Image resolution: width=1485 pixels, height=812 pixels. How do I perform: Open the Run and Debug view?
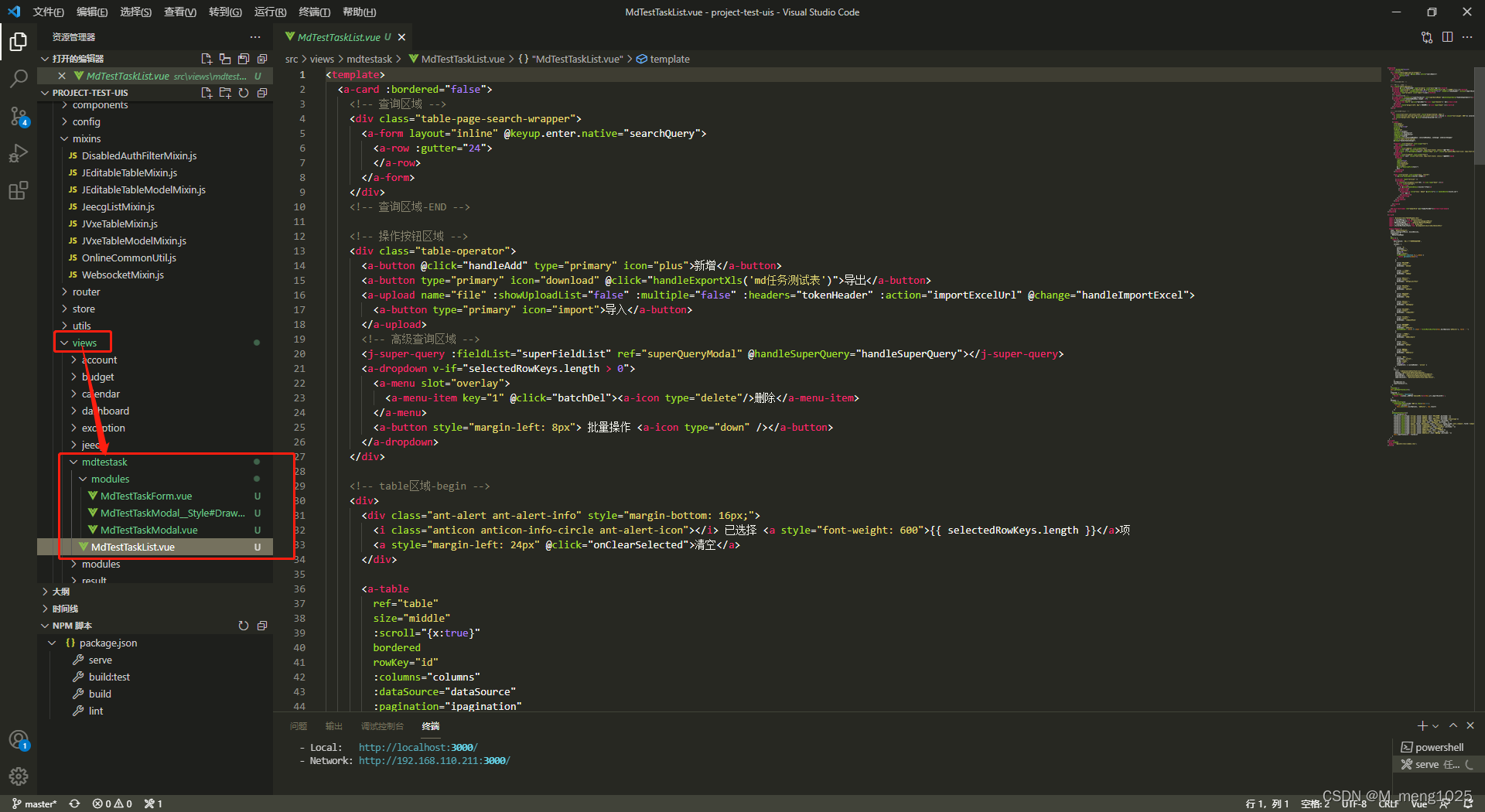[19, 153]
